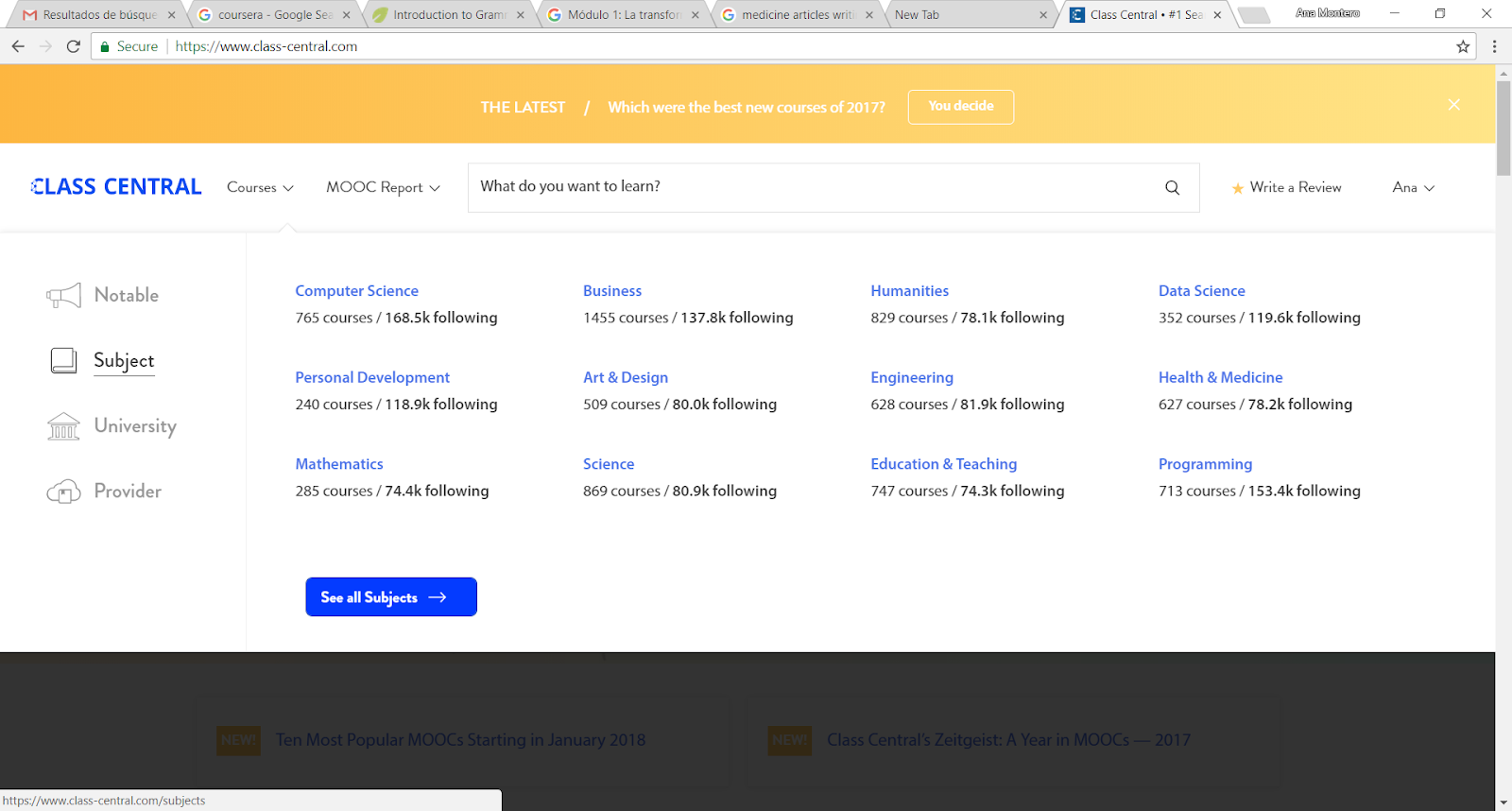Click the You decide button

pos(961,107)
